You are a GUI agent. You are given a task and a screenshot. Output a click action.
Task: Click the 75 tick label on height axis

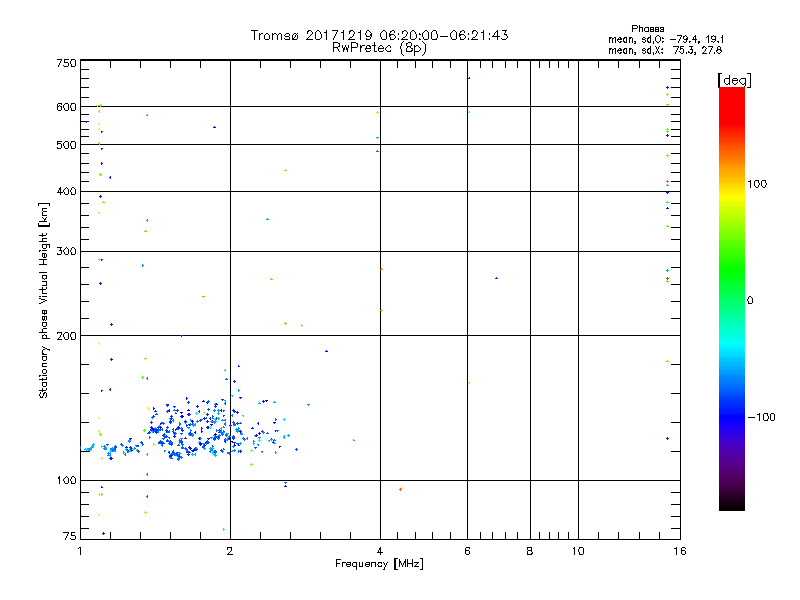click(69, 536)
